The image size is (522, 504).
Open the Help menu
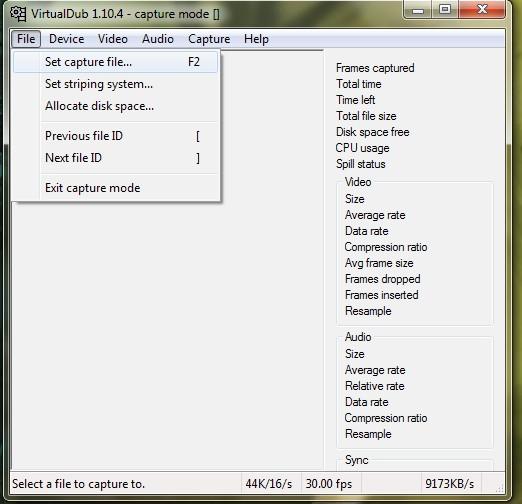pos(256,39)
